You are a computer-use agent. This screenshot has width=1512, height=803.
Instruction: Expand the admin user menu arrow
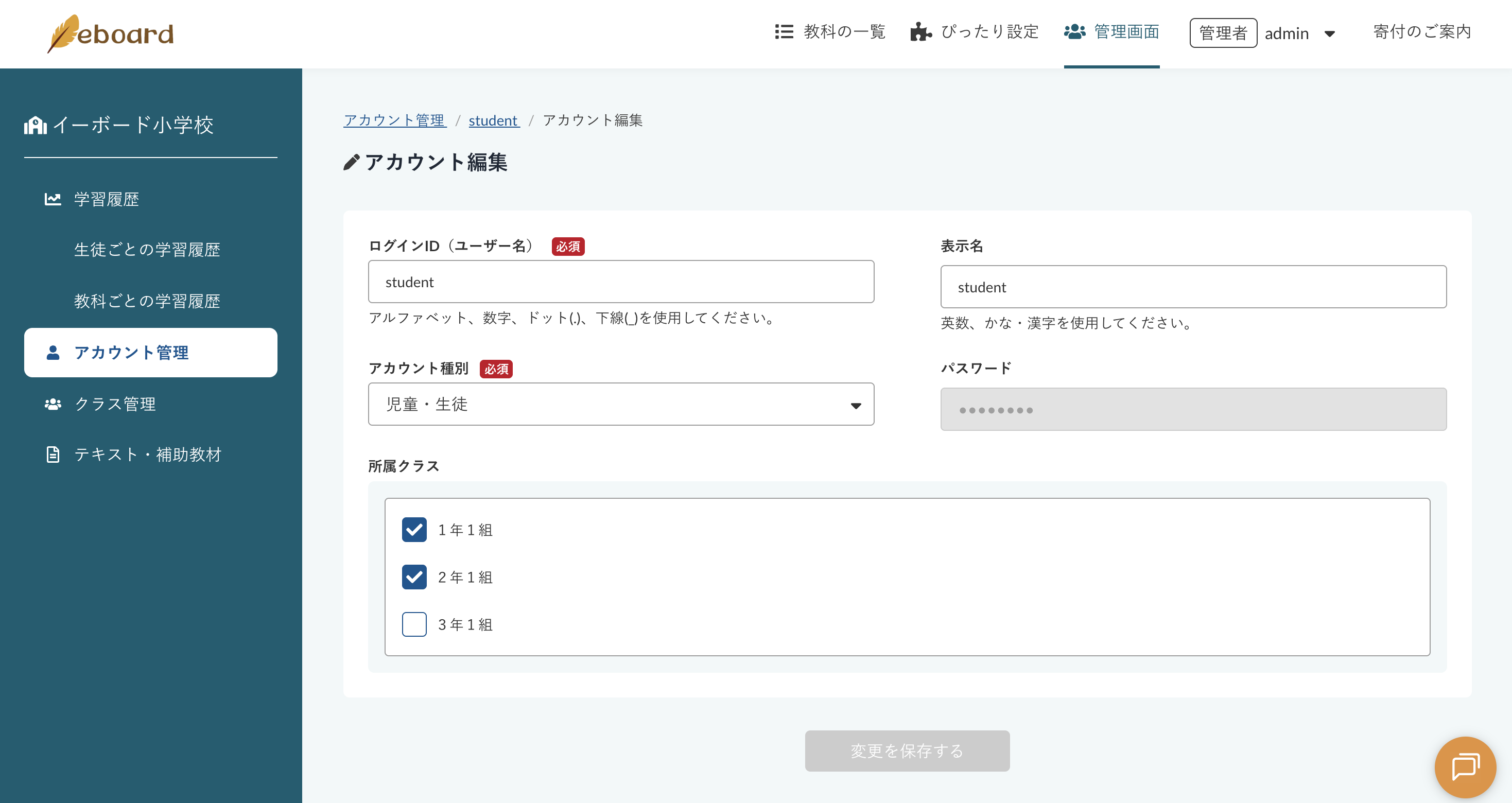point(1330,33)
